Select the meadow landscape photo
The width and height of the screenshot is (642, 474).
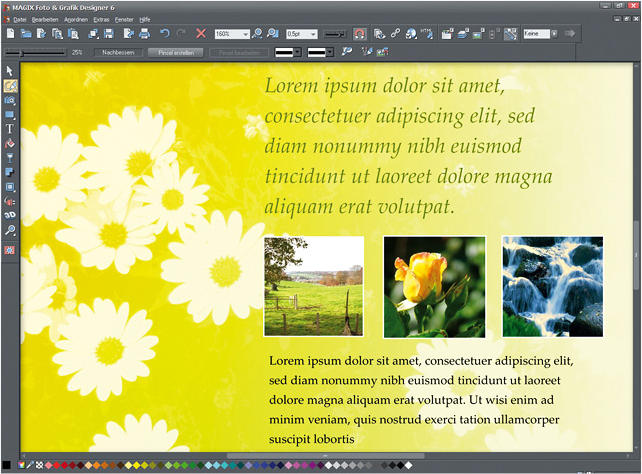[x=314, y=287]
